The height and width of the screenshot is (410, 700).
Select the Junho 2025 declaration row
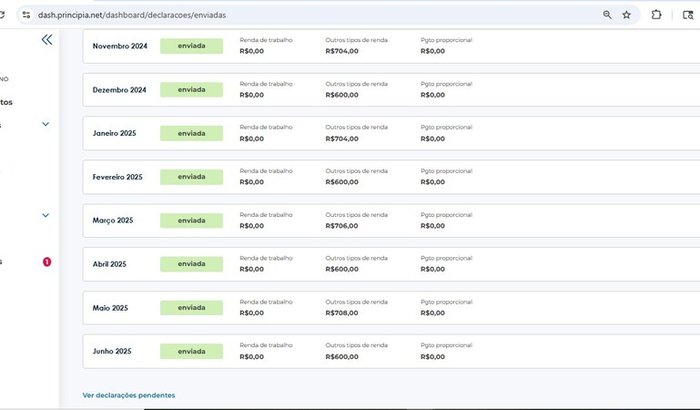(x=391, y=351)
